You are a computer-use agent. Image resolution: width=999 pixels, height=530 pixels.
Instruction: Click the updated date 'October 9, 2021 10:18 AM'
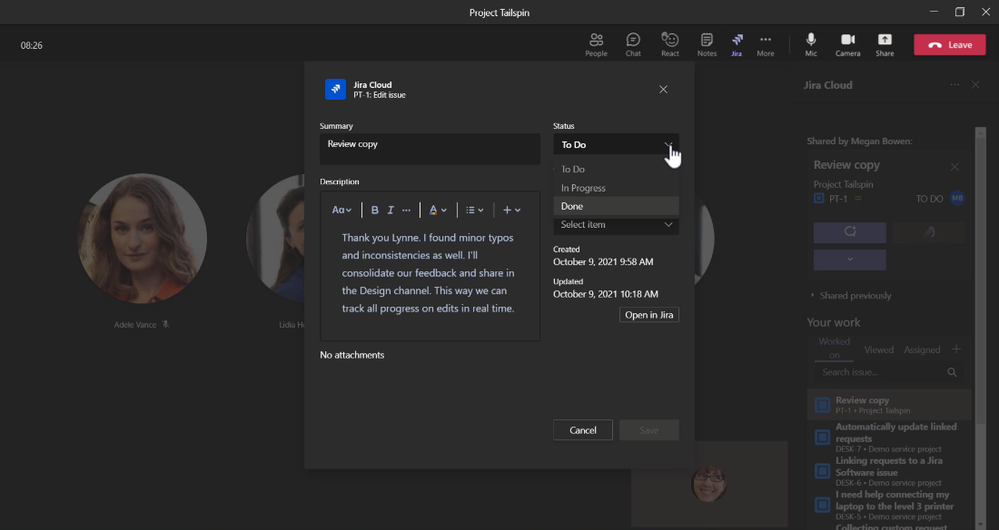pos(605,294)
